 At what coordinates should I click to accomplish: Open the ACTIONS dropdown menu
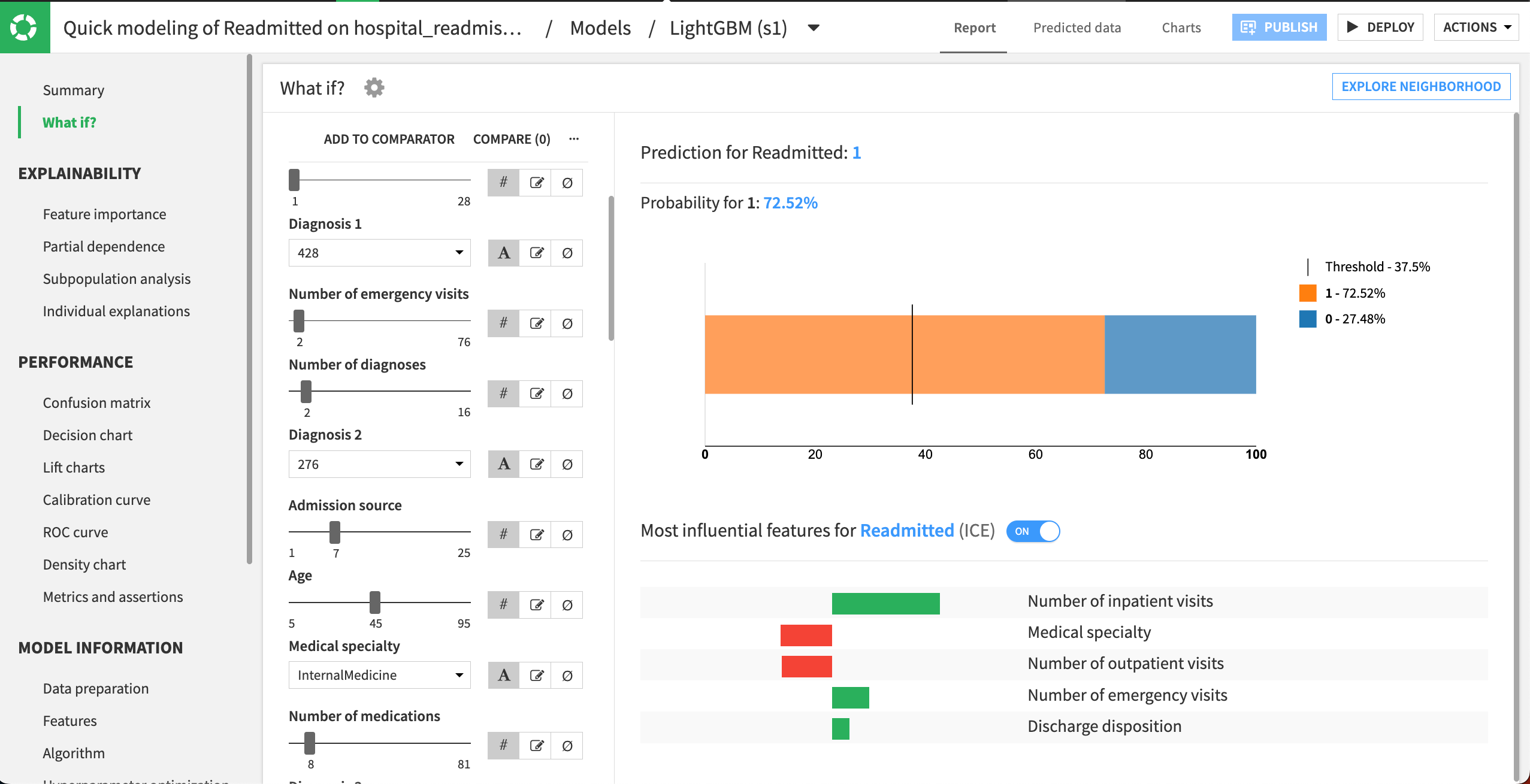pyautogui.click(x=1476, y=28)
